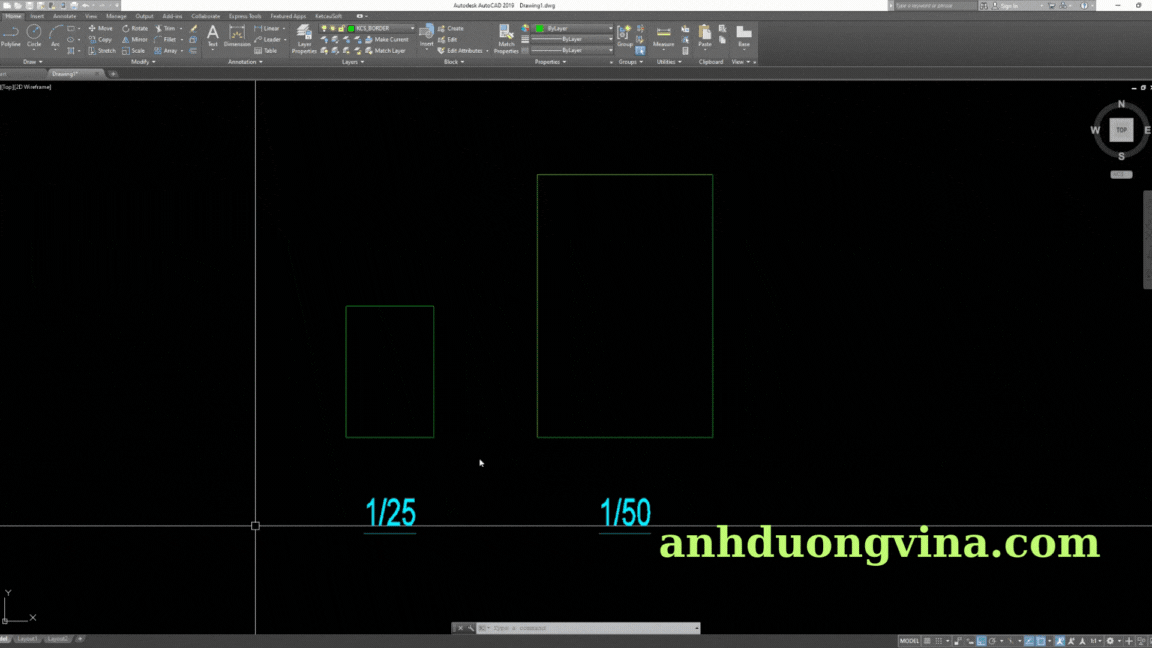
Task: Toggle drawing grid display in status bar
Action: 928,641
